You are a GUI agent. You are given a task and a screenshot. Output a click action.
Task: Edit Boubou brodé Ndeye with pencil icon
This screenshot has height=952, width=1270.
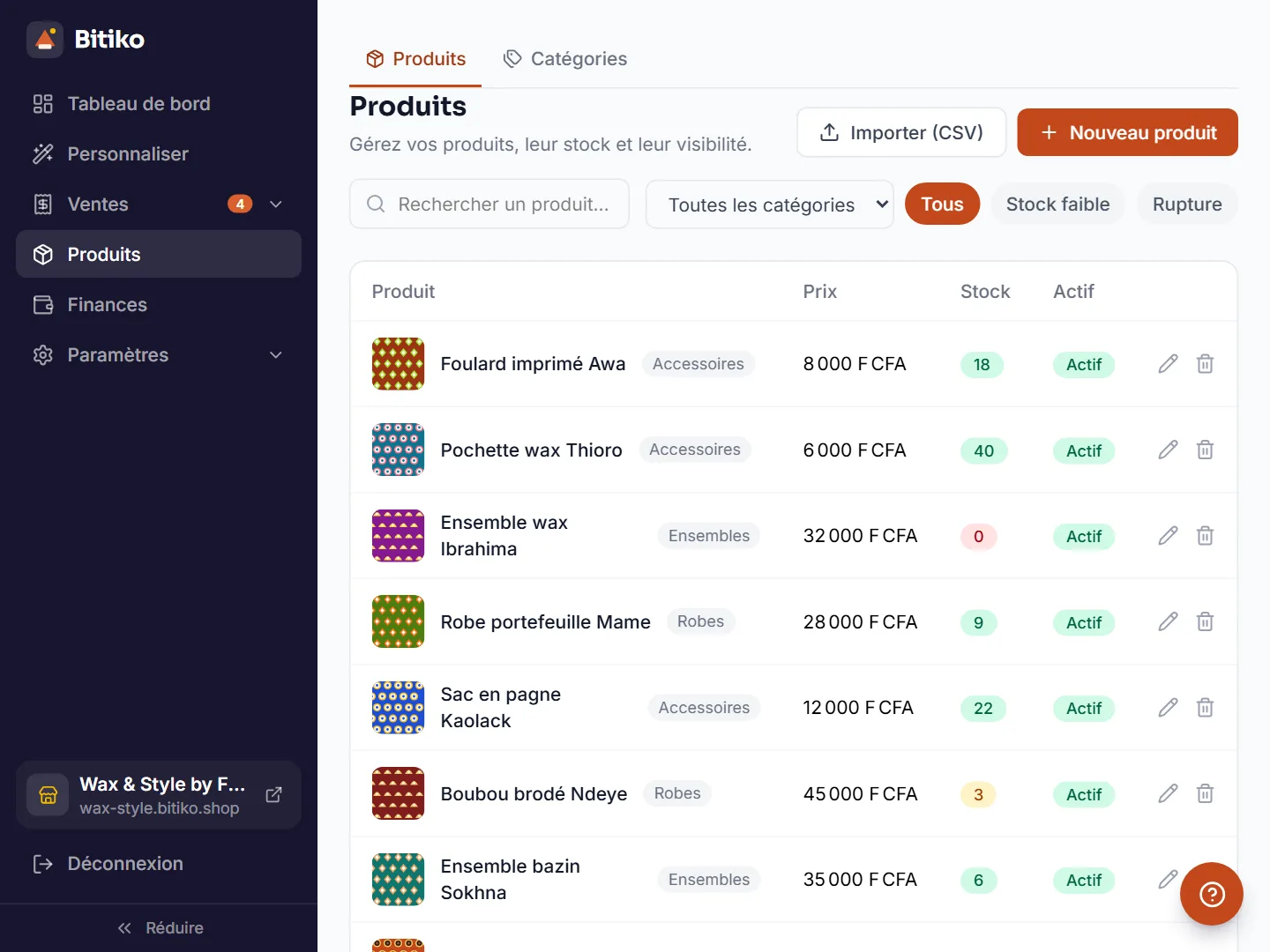(x=1168, y=794)
